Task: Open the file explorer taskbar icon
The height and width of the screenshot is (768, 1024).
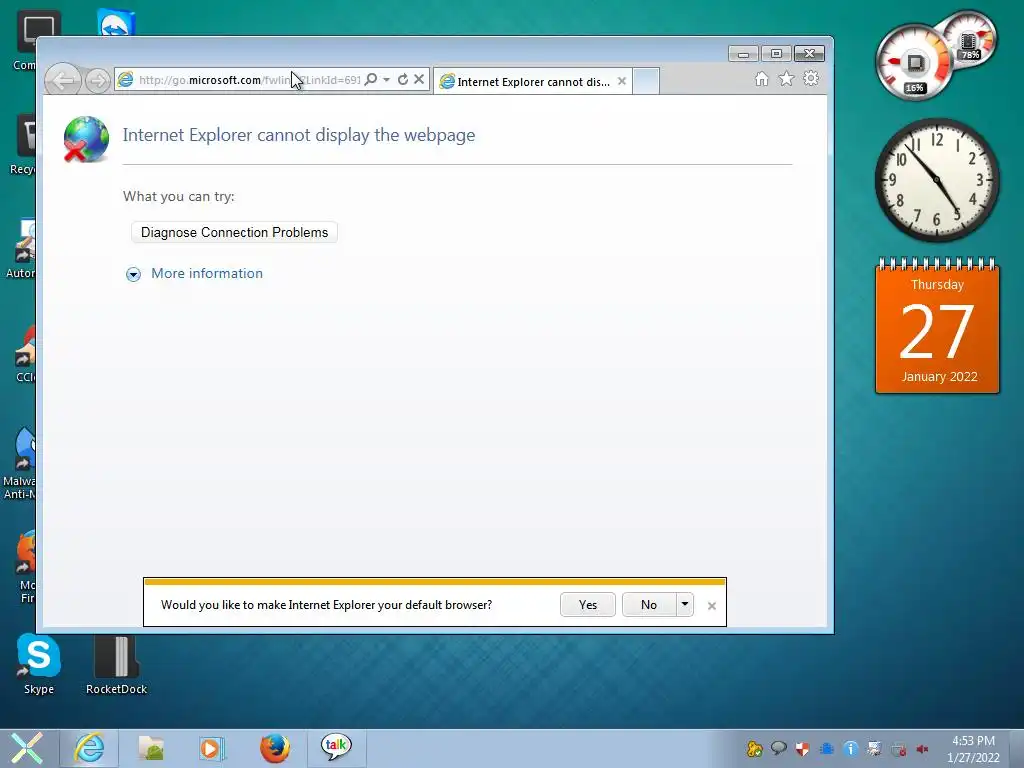Action: pos(151,748)
